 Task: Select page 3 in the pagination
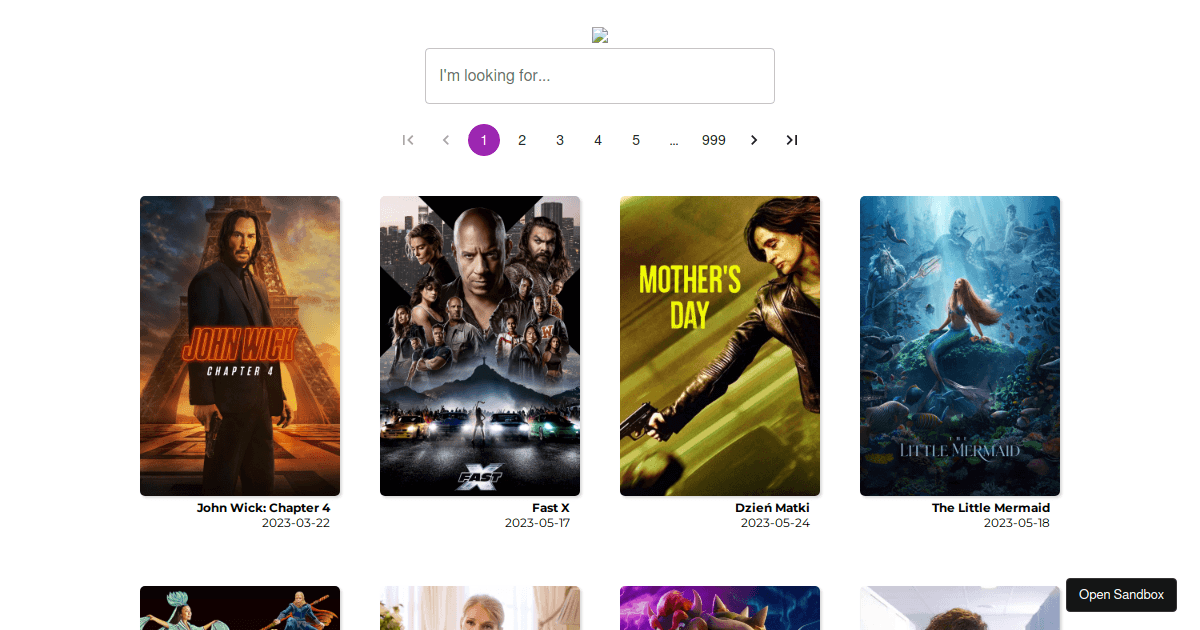coord(560,140)
